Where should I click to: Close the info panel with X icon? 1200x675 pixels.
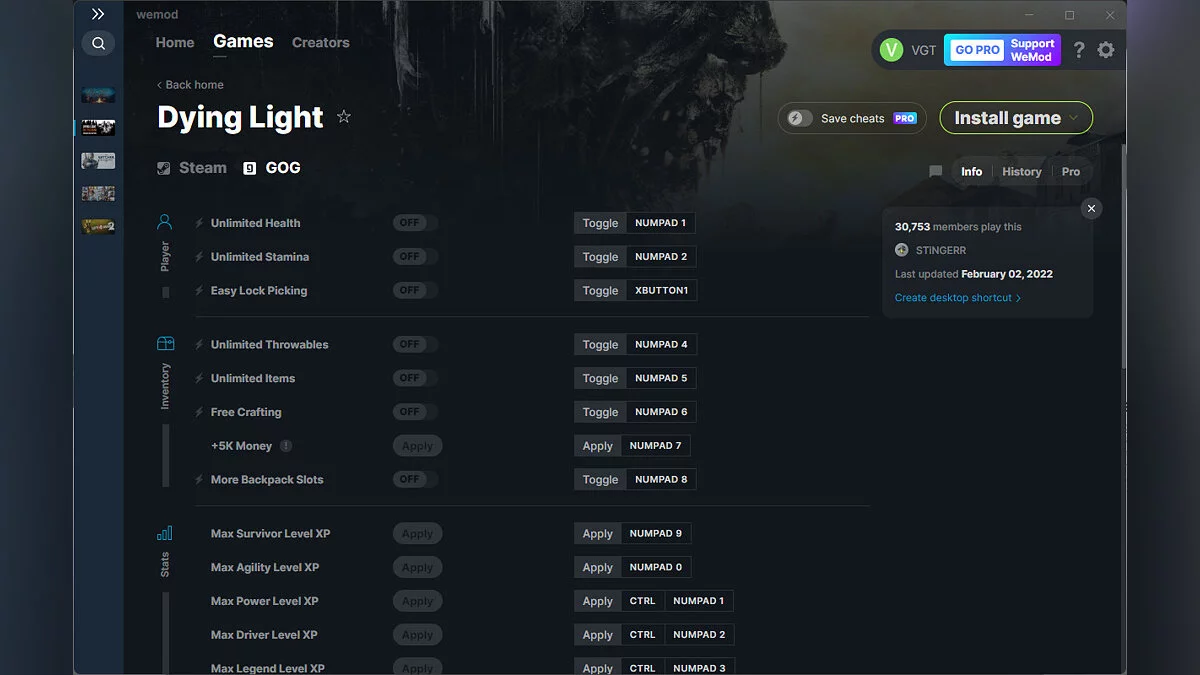[1091, 208]
